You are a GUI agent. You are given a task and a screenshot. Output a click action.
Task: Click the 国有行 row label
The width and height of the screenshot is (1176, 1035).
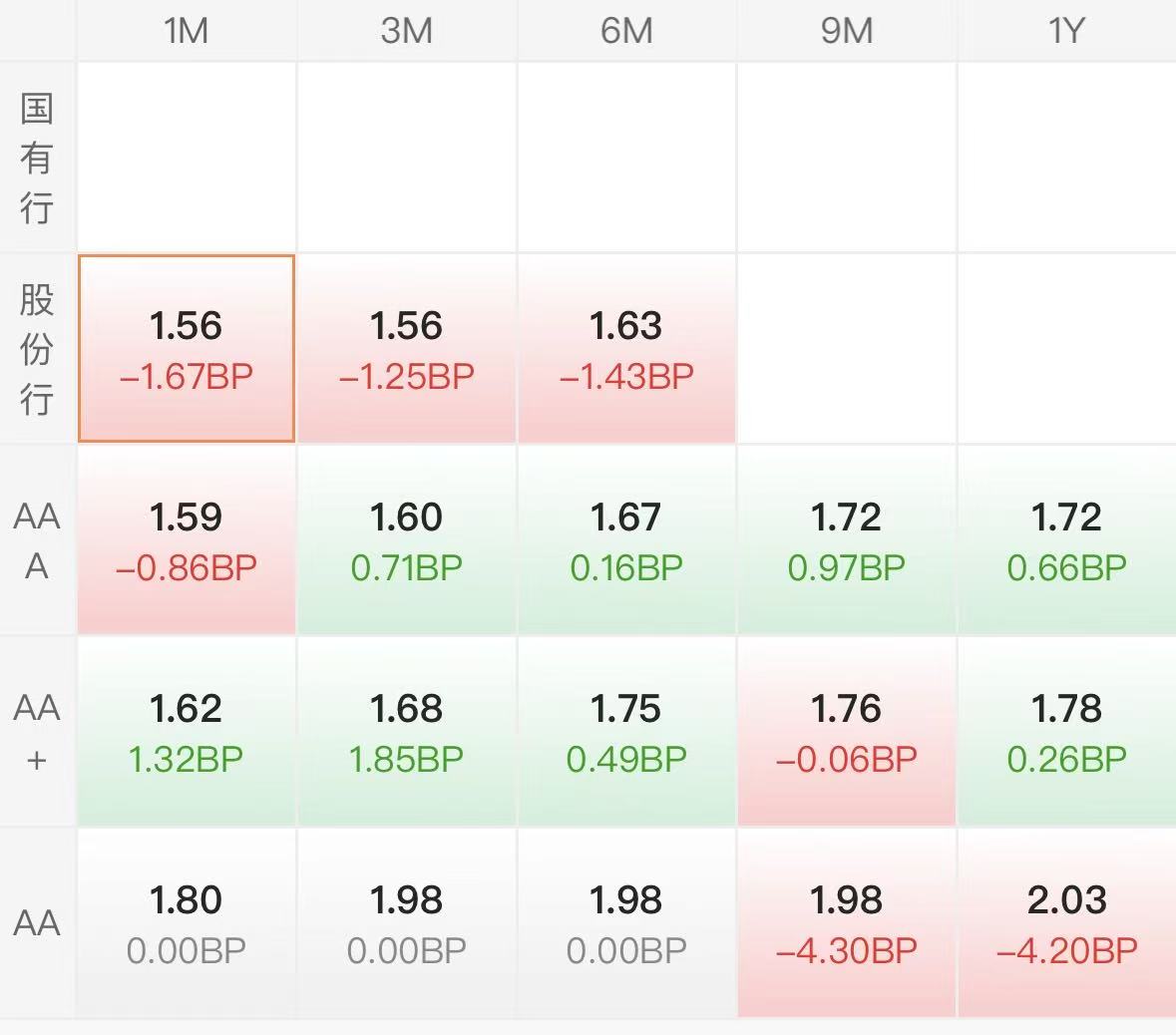(x=37, y=158)
